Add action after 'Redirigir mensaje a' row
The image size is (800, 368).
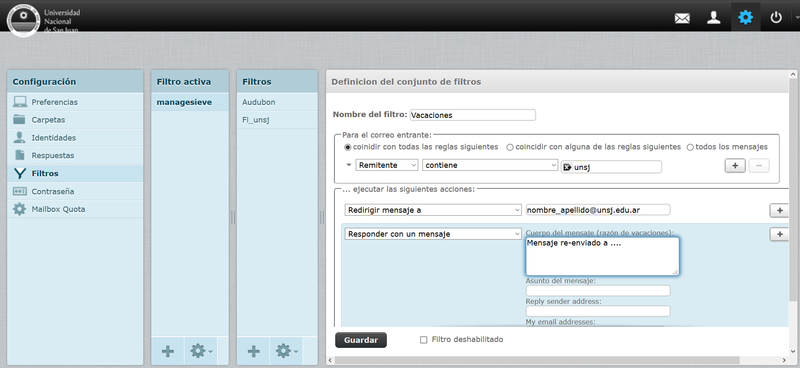(779, 210)
